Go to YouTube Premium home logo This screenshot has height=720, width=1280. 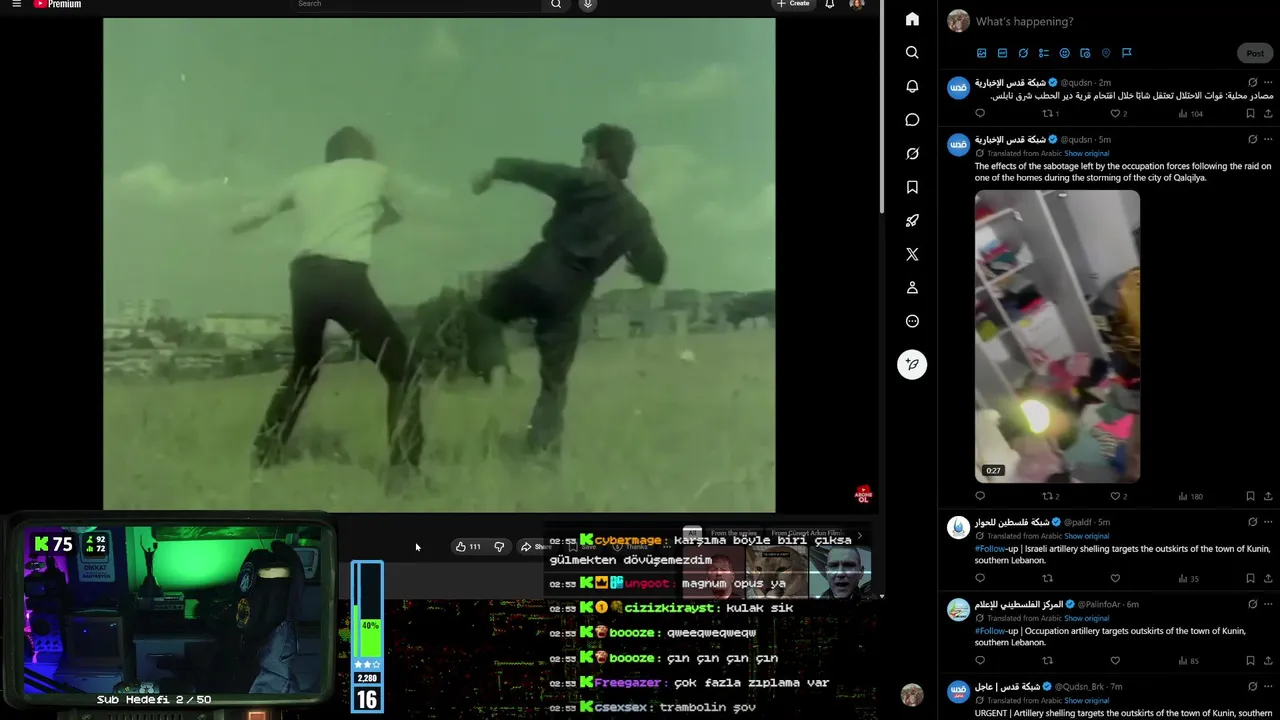click(57, 4)
